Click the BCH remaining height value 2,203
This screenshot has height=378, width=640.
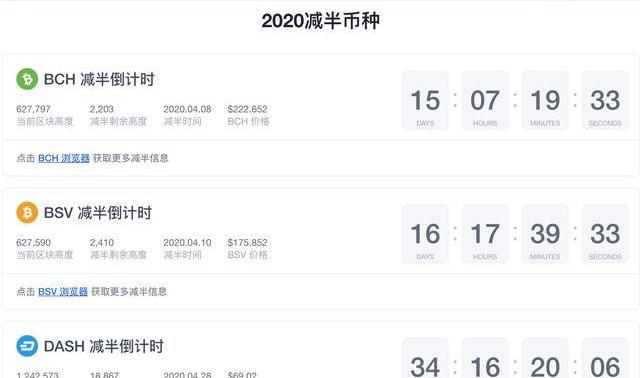(102, 109)
